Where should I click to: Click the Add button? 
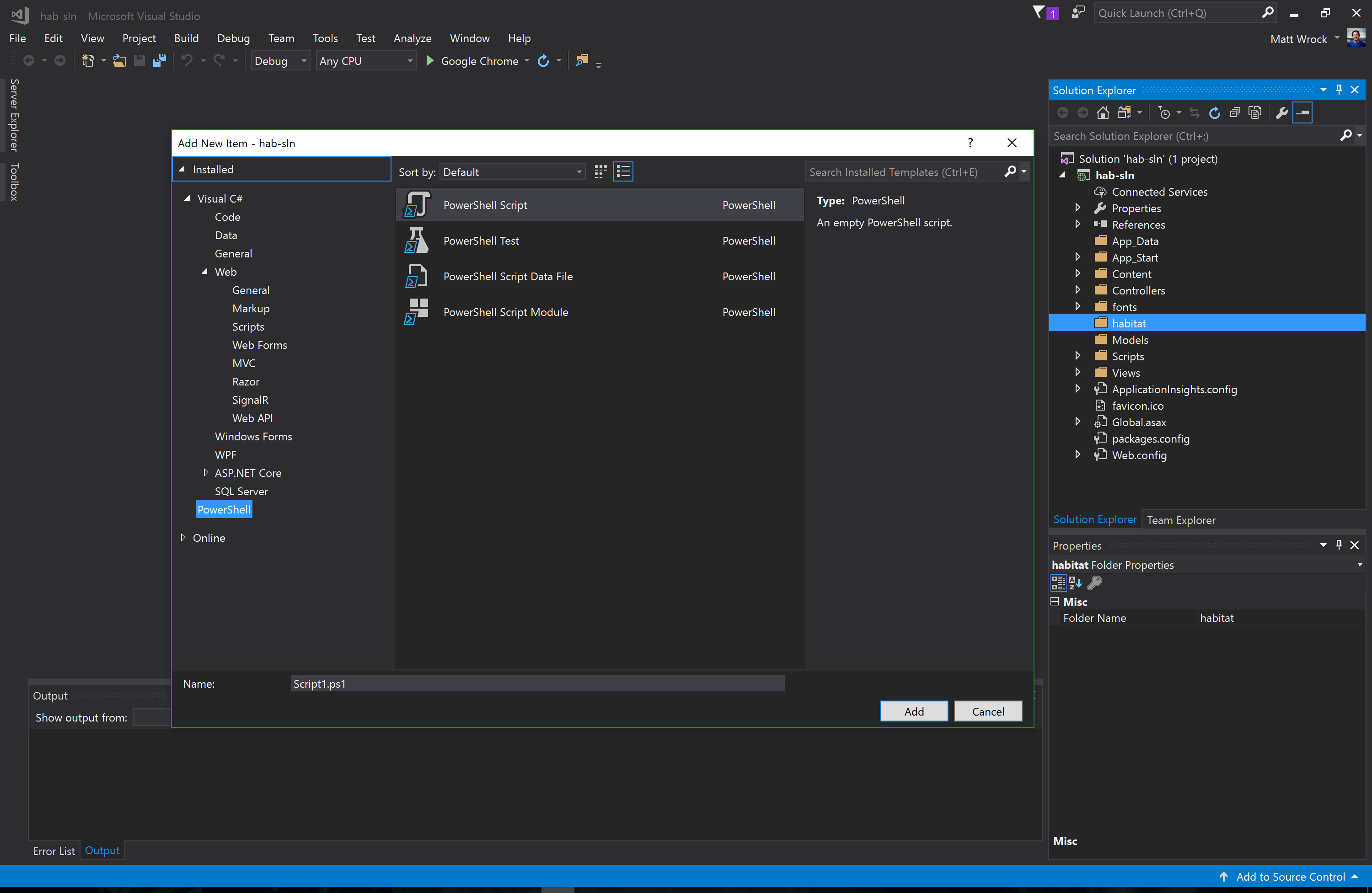(913, 711)
